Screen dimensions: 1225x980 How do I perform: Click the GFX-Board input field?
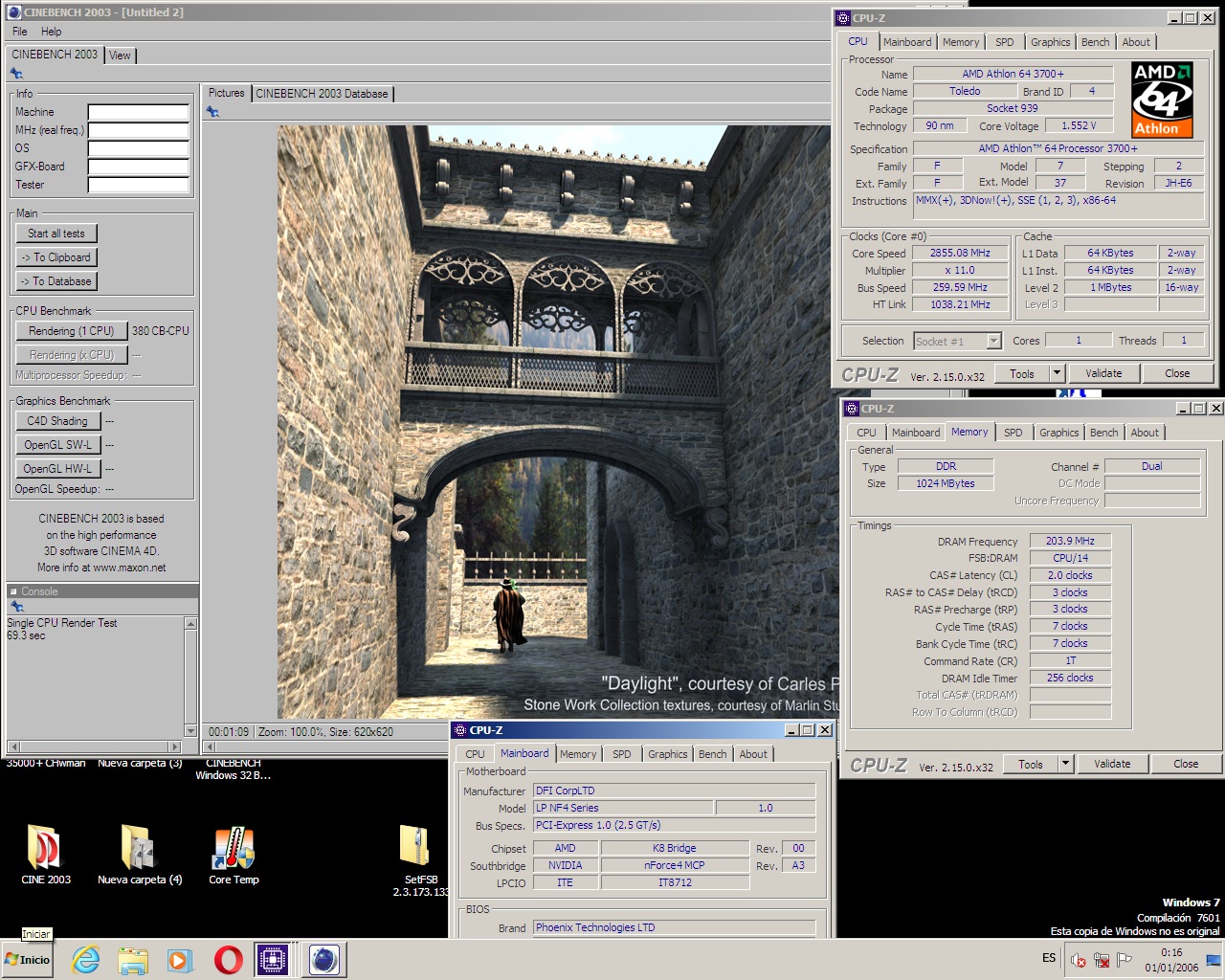click(x=138, y=167)
